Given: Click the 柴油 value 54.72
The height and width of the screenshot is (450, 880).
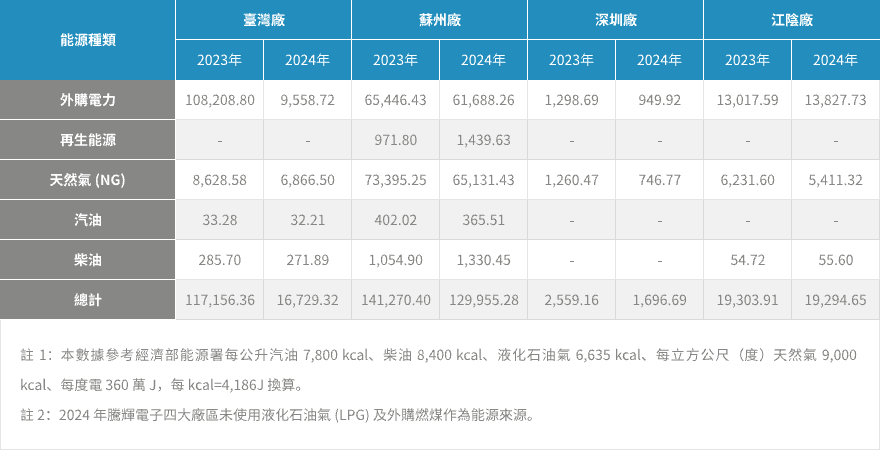Looking at the screenshot, I should click(x=748, y=260).
